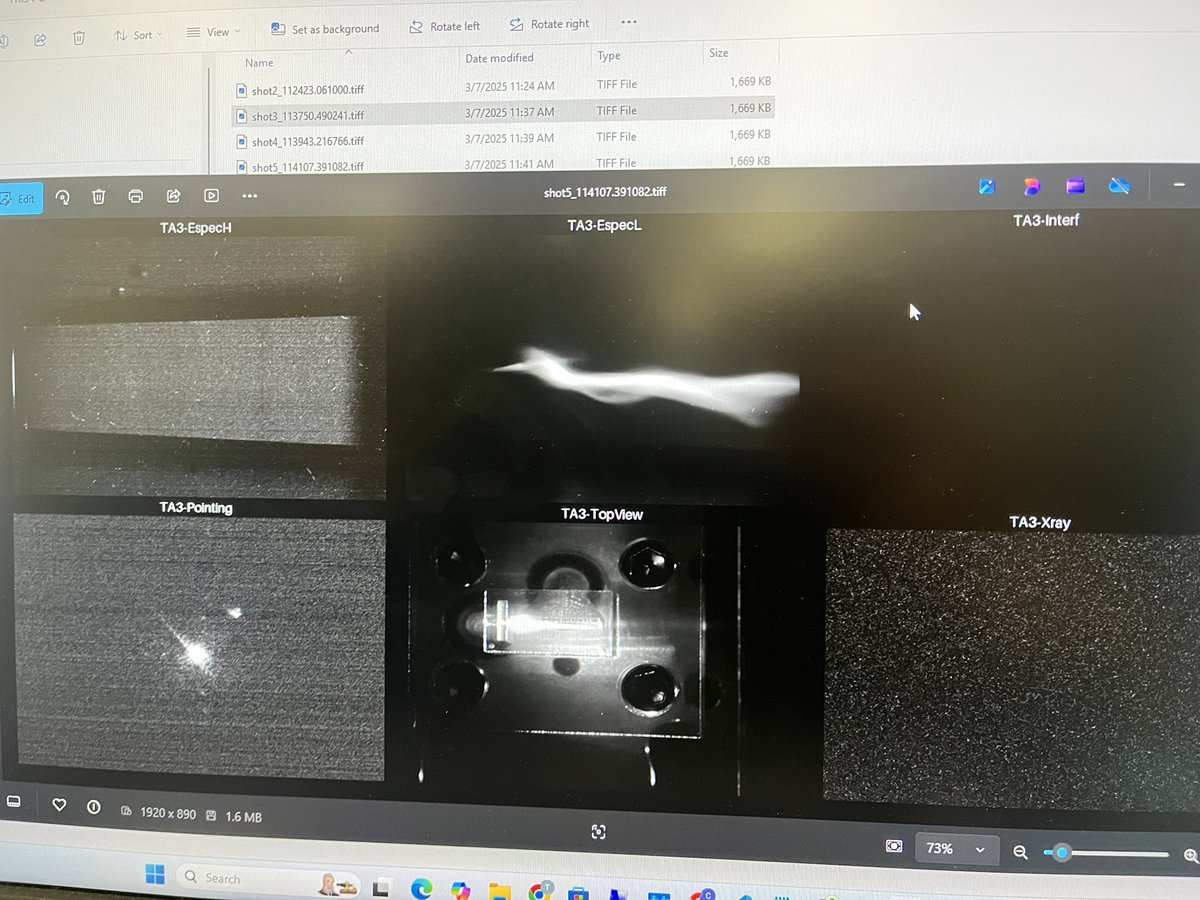This screenshot has width=1200, height=900.
Task: Open Copilot from the taskbar
Action: click(461, 889)
